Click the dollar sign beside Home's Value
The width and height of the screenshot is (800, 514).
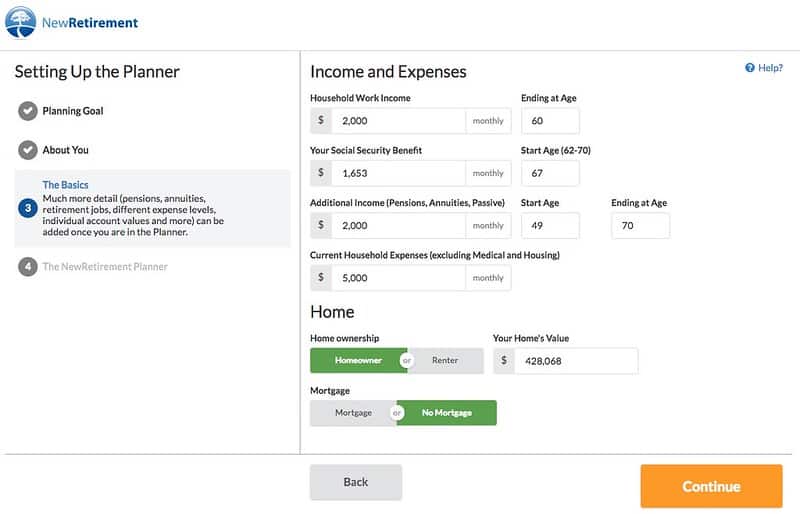(x=504, y=361)
